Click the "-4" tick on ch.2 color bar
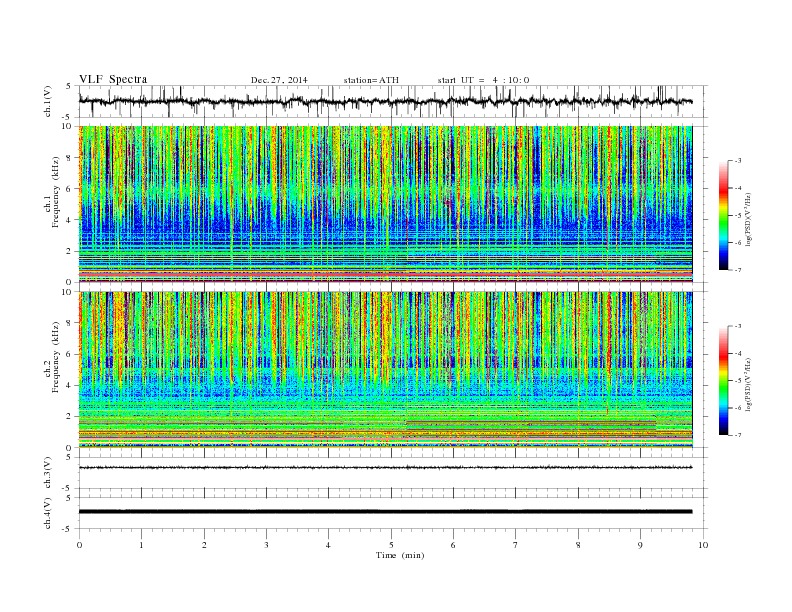 (738, 353)
